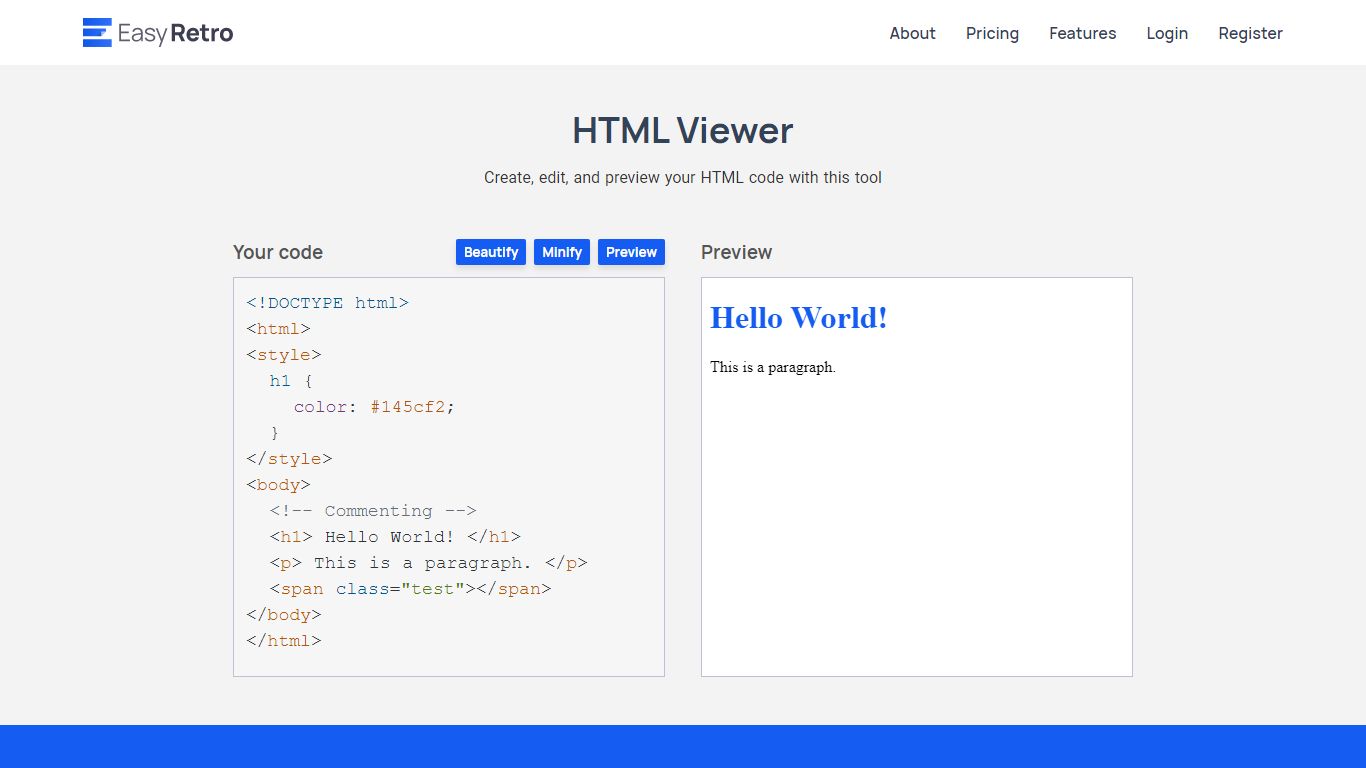Click the EasyRetro logo
This screenshot has height=768, width=1366.
click(x=158, y=33)
